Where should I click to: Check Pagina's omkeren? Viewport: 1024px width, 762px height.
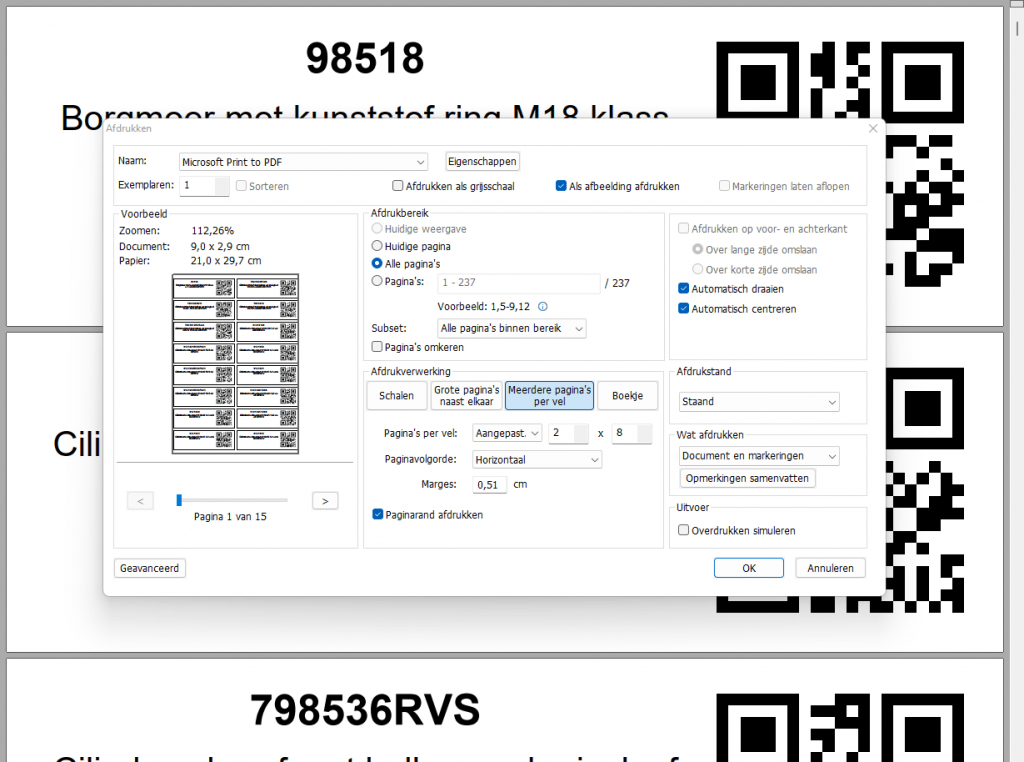tap(377, 347)
